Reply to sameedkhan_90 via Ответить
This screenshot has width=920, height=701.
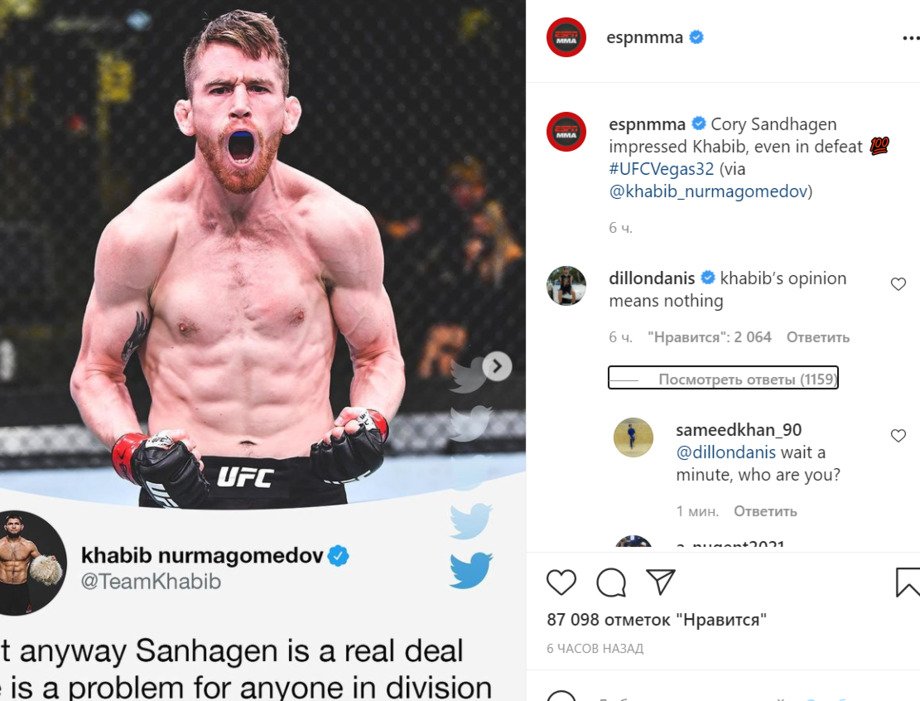click(765, 512)
